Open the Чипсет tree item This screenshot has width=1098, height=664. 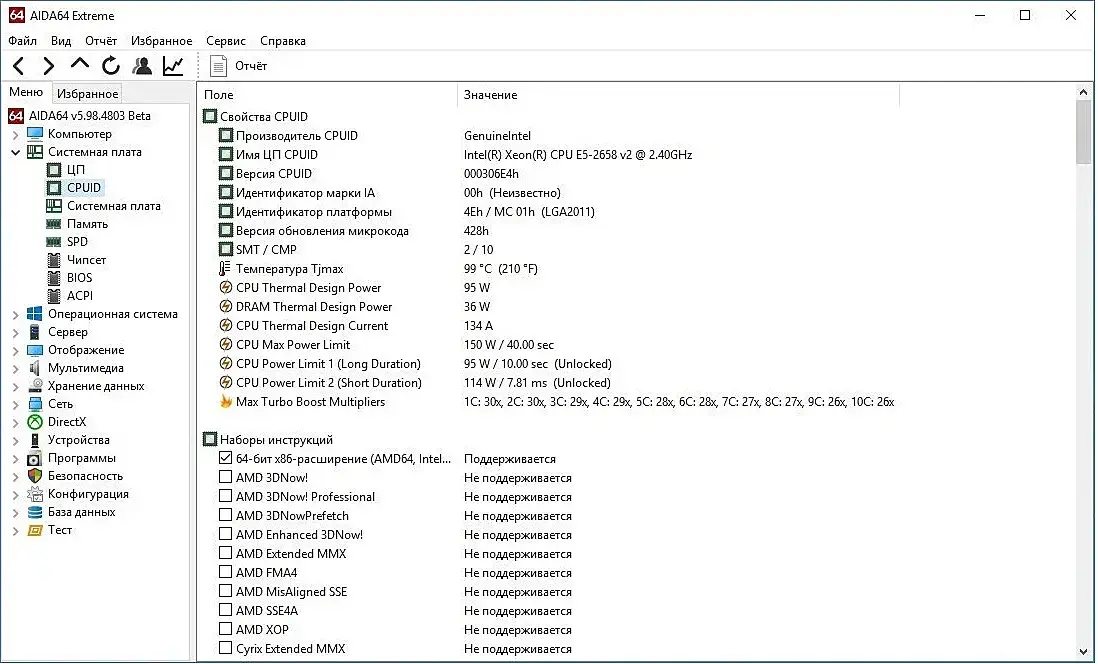(x=86, y=260)
